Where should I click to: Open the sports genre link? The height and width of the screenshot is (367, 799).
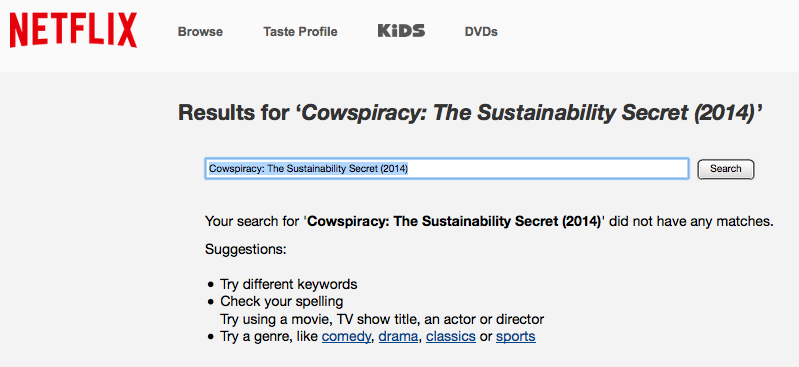pyautogui.click(x=516, y=336)
